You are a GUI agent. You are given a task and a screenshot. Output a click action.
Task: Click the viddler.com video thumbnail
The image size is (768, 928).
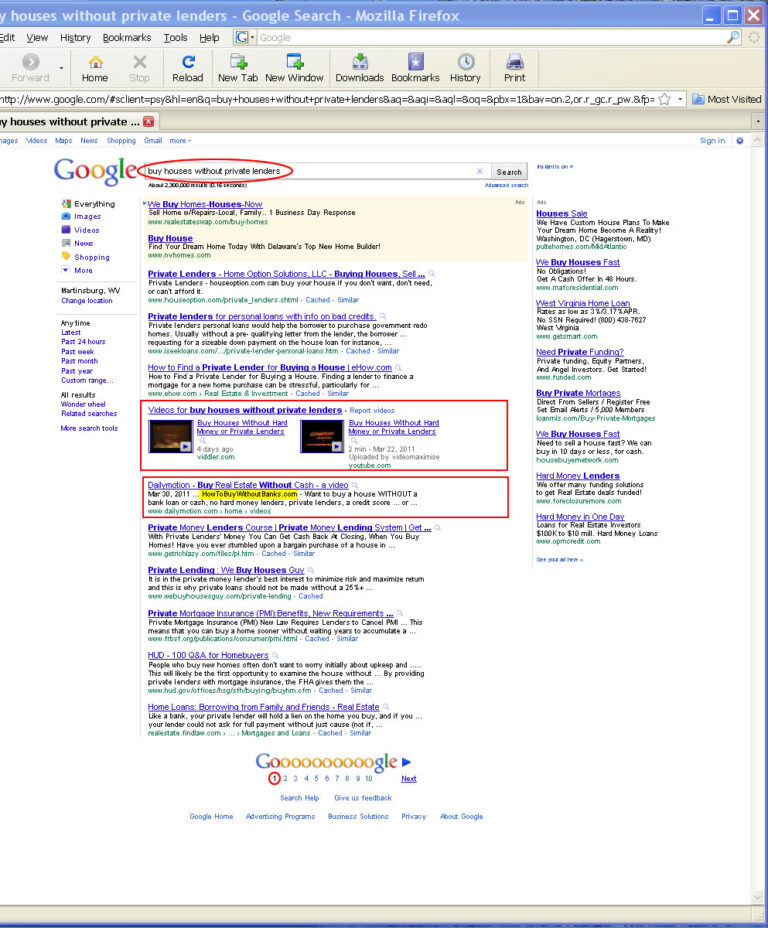(x=170, y=436)
